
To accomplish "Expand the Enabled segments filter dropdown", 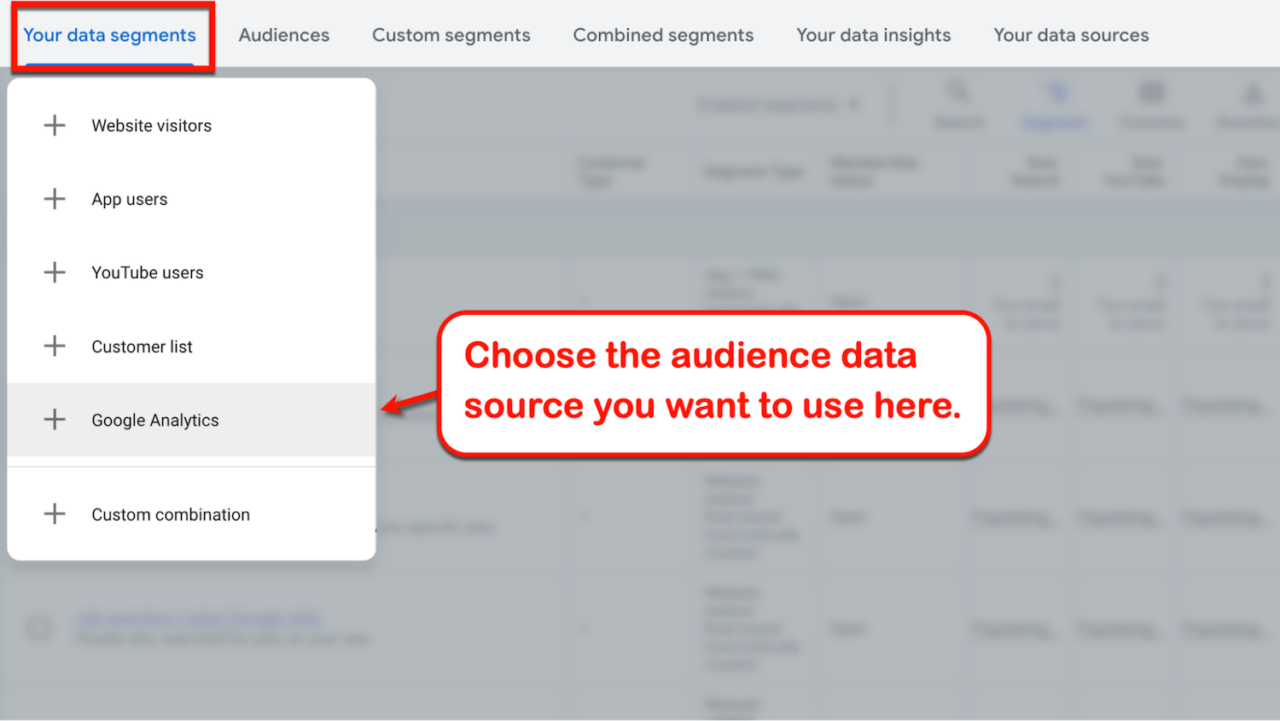I will pos(779,105).
